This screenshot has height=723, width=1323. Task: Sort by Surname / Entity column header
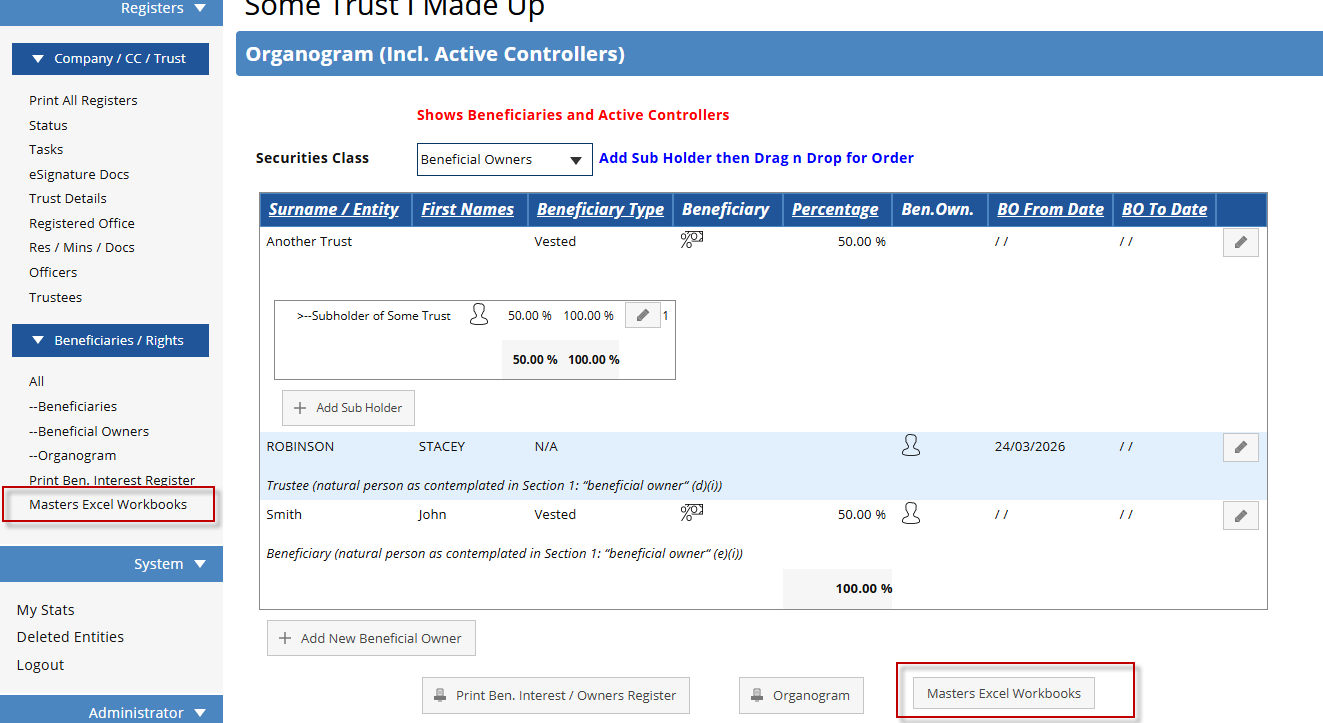(x=334, y=209)
